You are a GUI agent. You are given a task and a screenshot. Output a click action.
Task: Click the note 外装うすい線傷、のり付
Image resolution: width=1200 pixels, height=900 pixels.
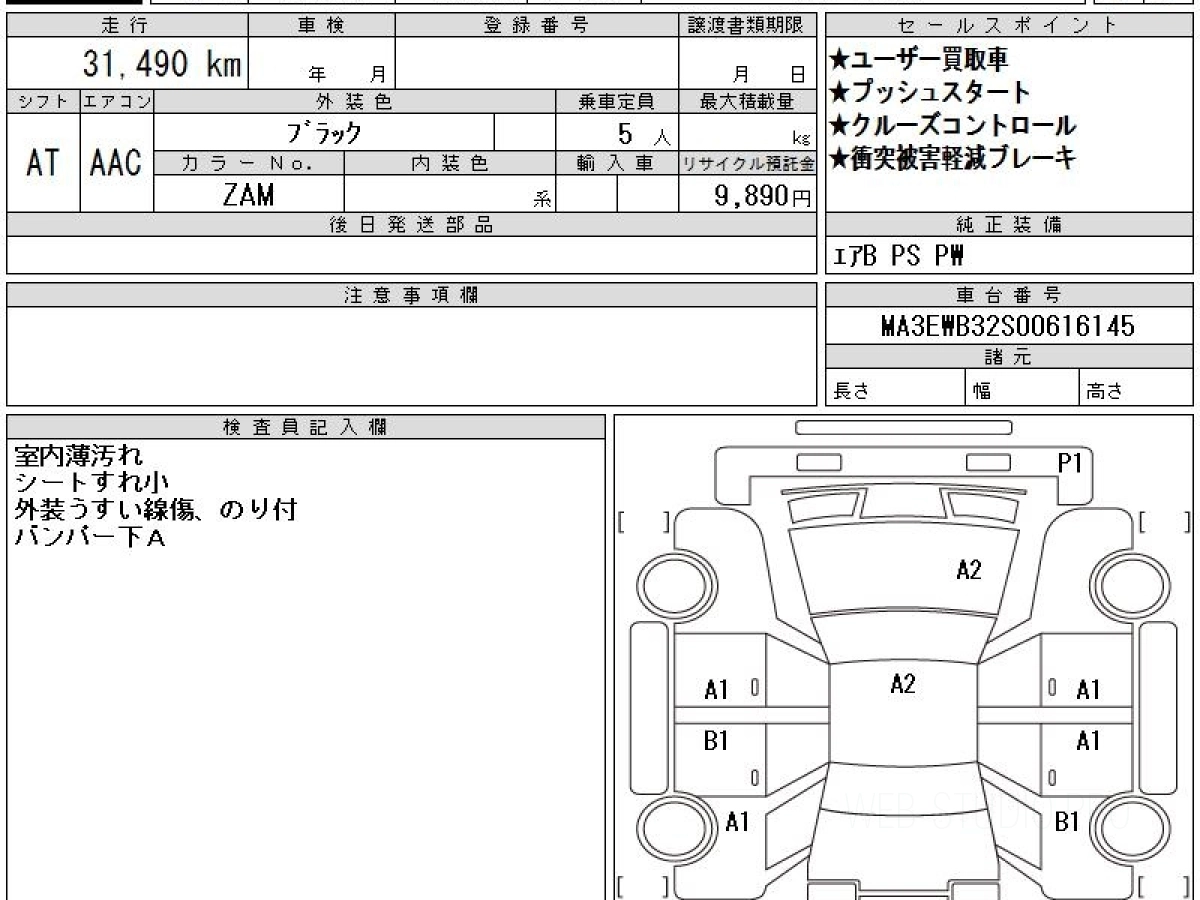pyautogui.click(x=155, y=510)
